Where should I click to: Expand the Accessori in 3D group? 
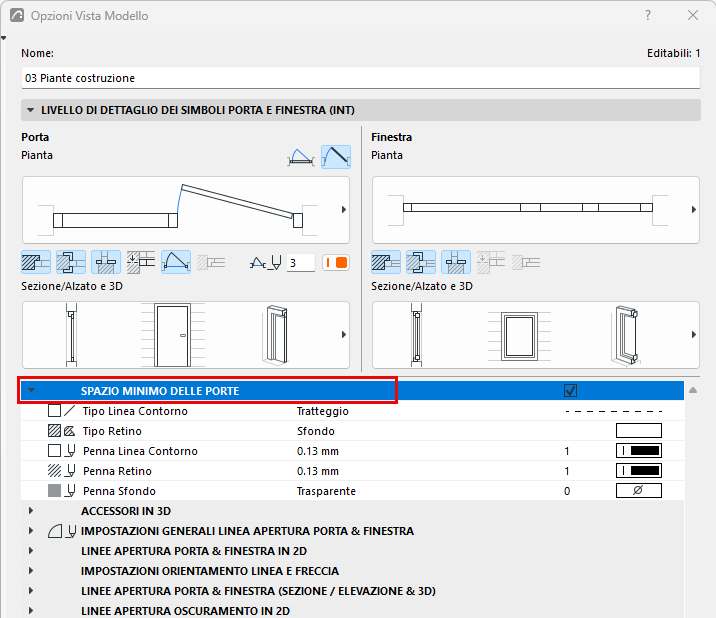coord(31,511)
